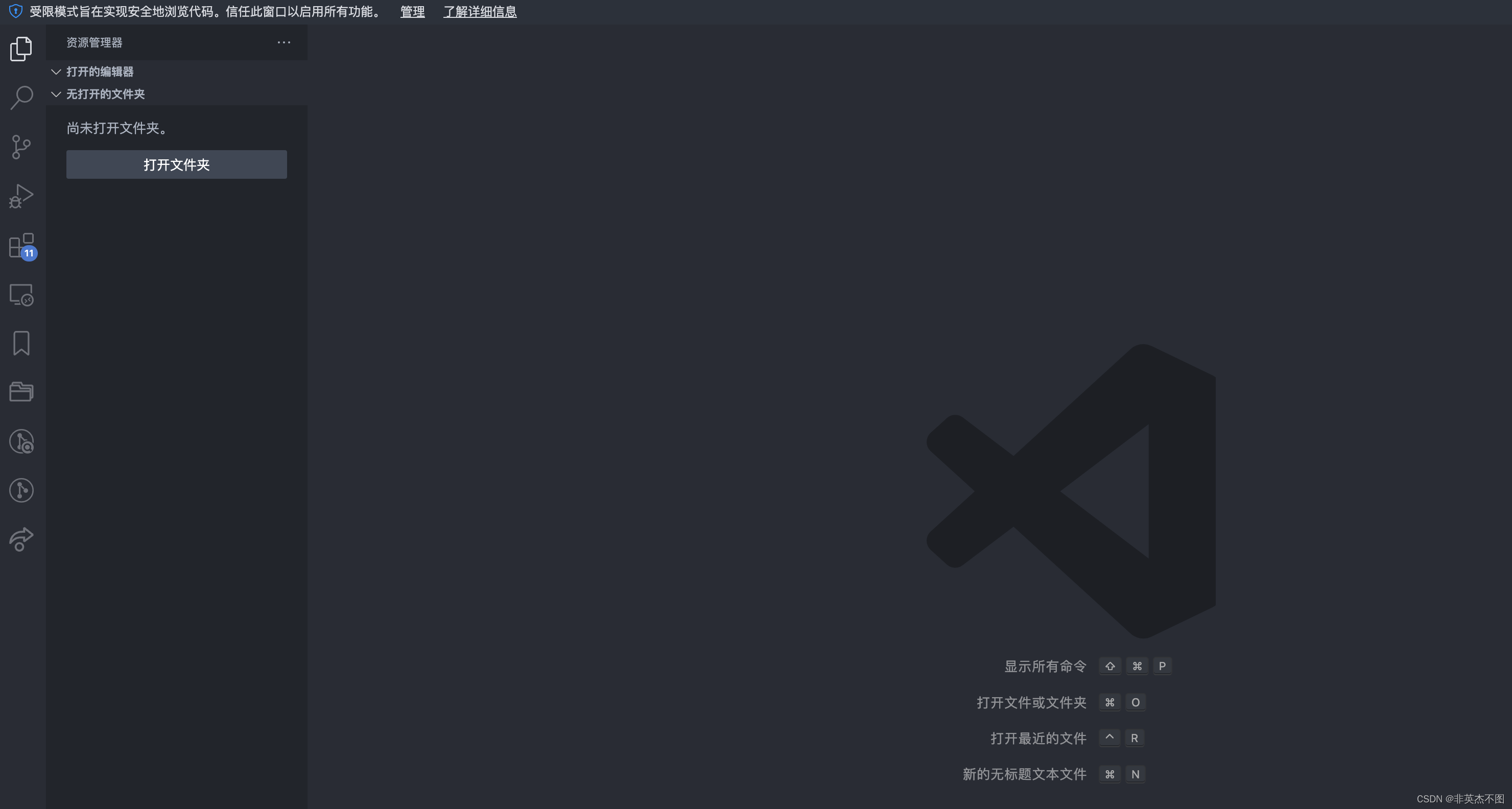Screen dimensions: 1512x809
Task: Click the 了解详细信息 link
Action: (x=480, y=12)
